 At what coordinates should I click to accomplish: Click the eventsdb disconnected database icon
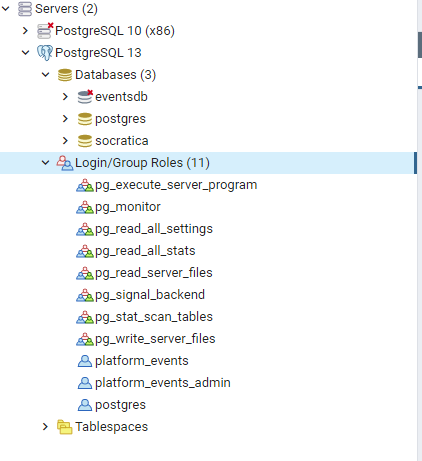click(85, 97)
